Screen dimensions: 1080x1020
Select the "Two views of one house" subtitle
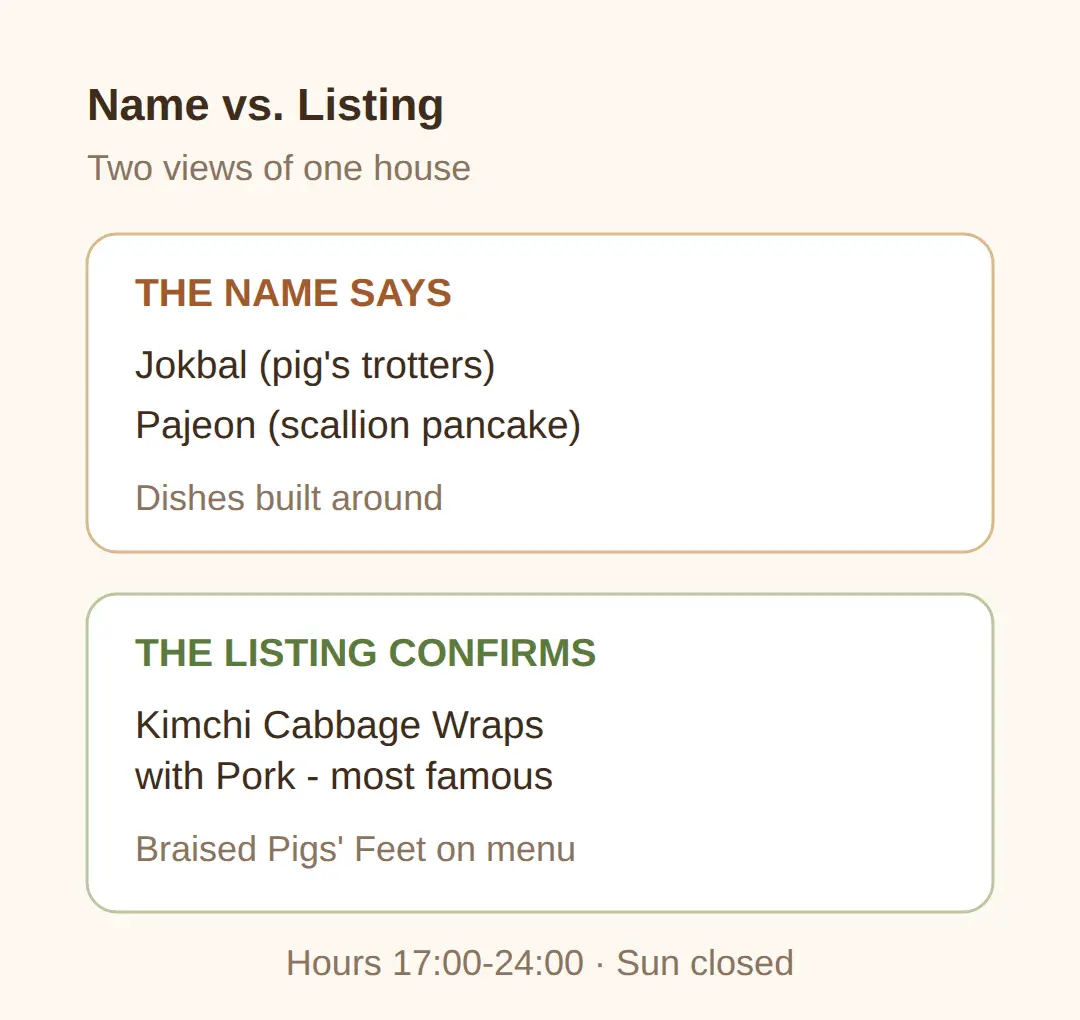click(x=279, y=168)
